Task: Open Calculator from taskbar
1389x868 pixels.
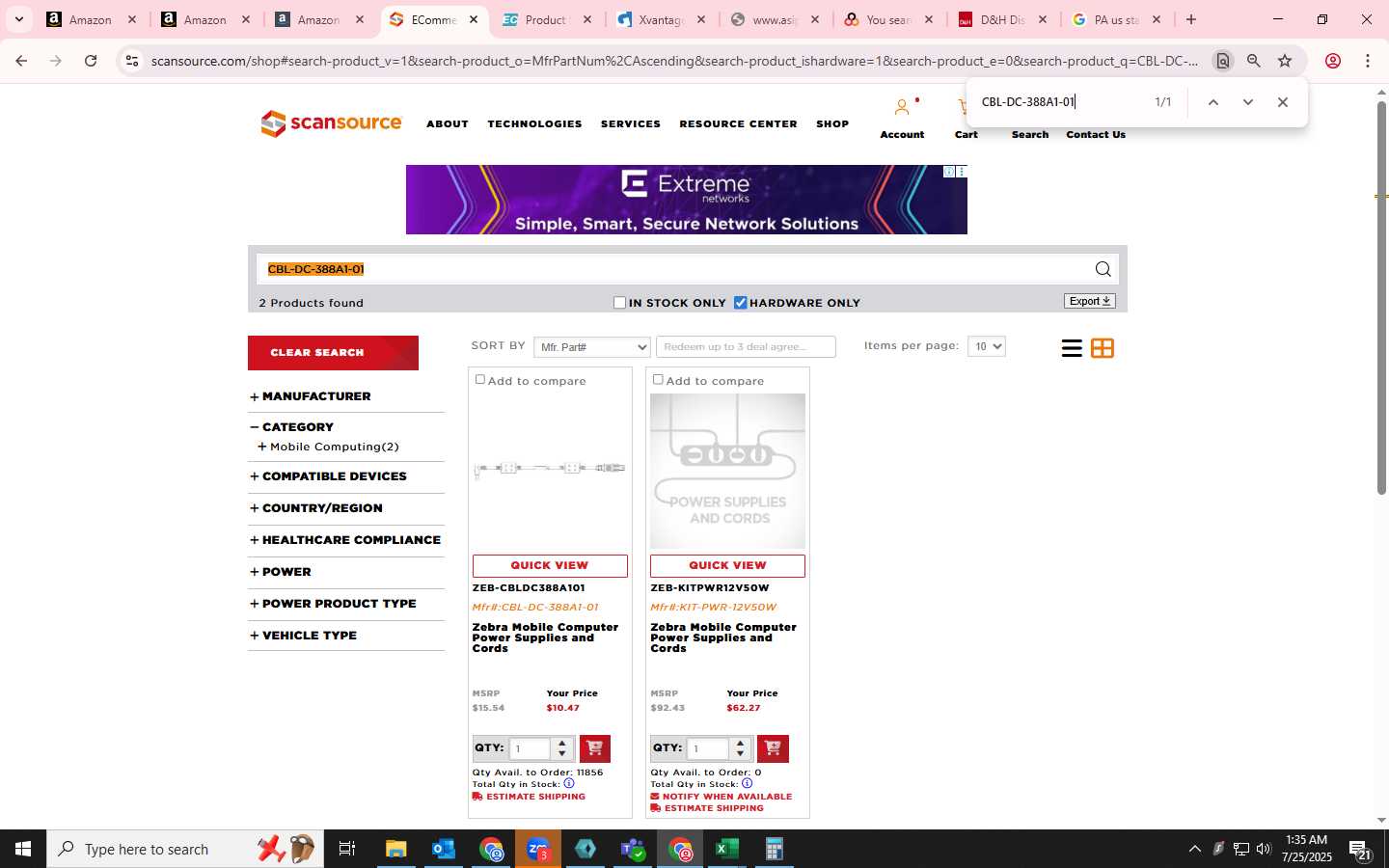Action: pyautogui.click(x=774, y=849)
